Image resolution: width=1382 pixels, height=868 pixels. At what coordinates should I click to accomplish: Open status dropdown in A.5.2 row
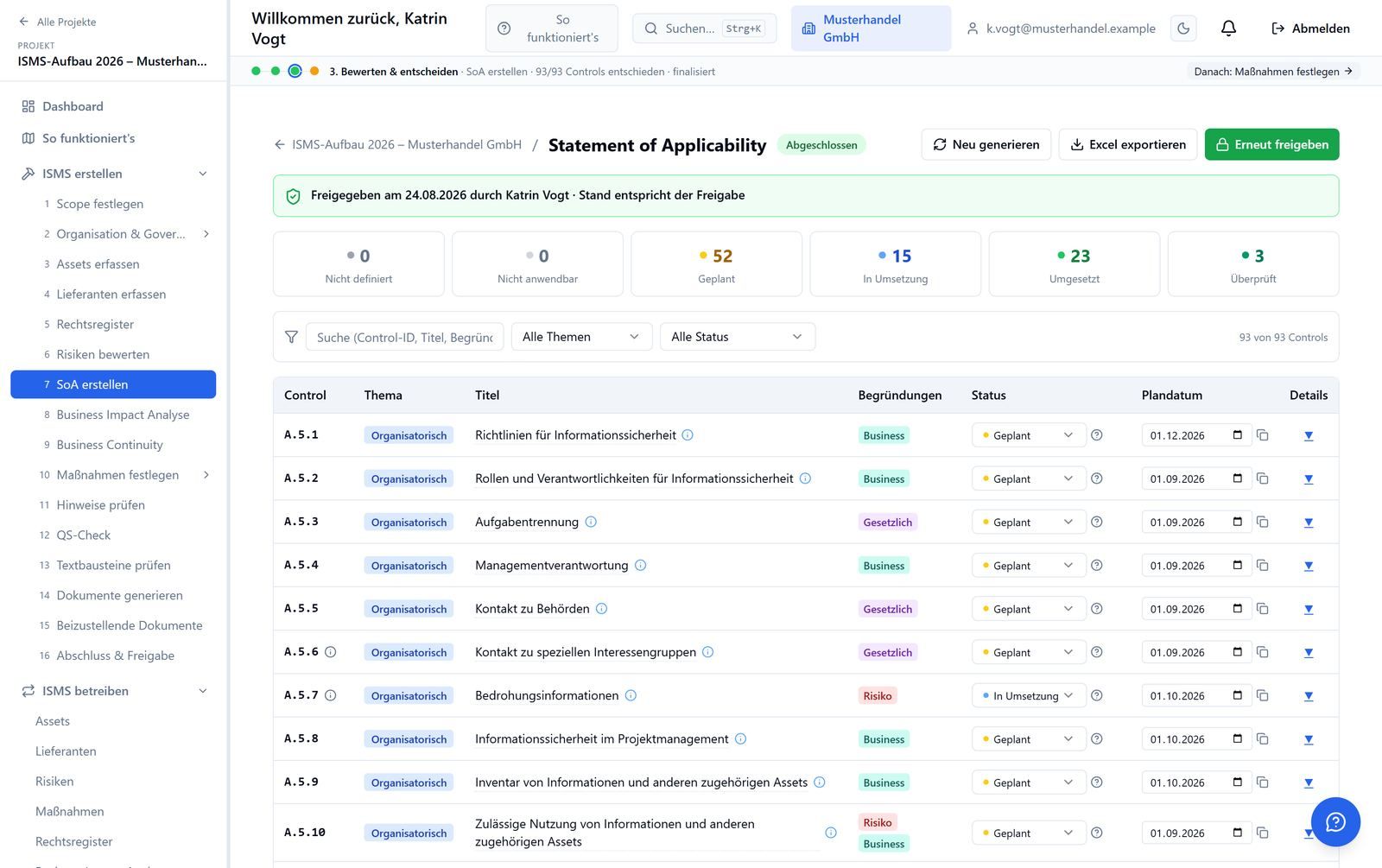(x=1029, y=478)
